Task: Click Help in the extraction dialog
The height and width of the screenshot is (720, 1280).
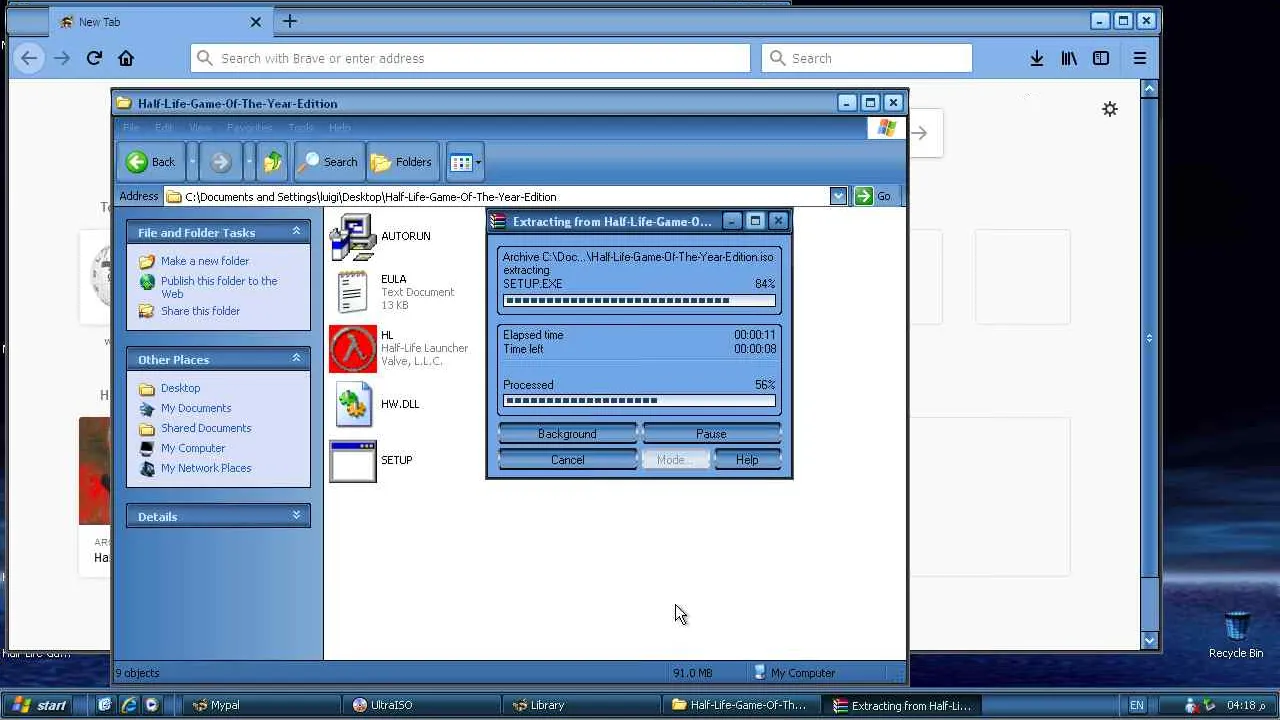Action: [x=747, y=460]
